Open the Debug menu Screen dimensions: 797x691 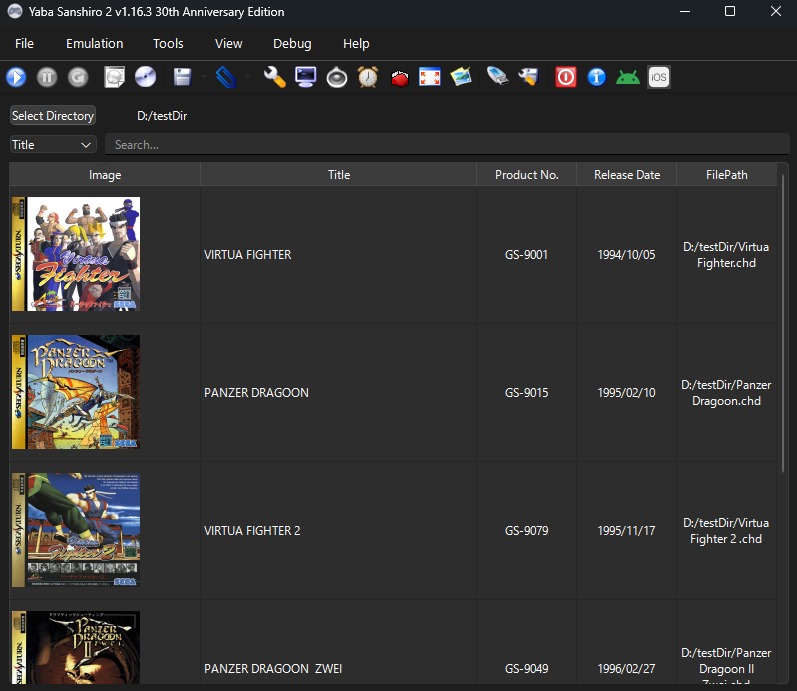292,43
